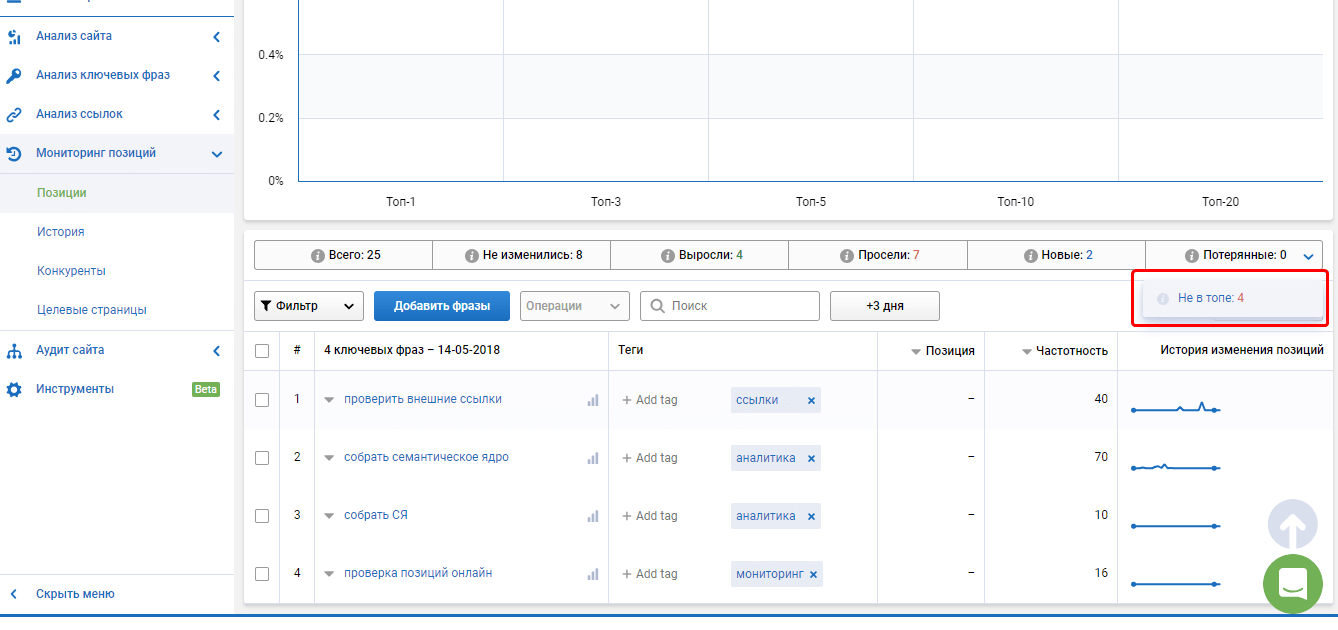Open bar chart for проверка позиций онлайн

pyautogui.click(x=593, y=574)
